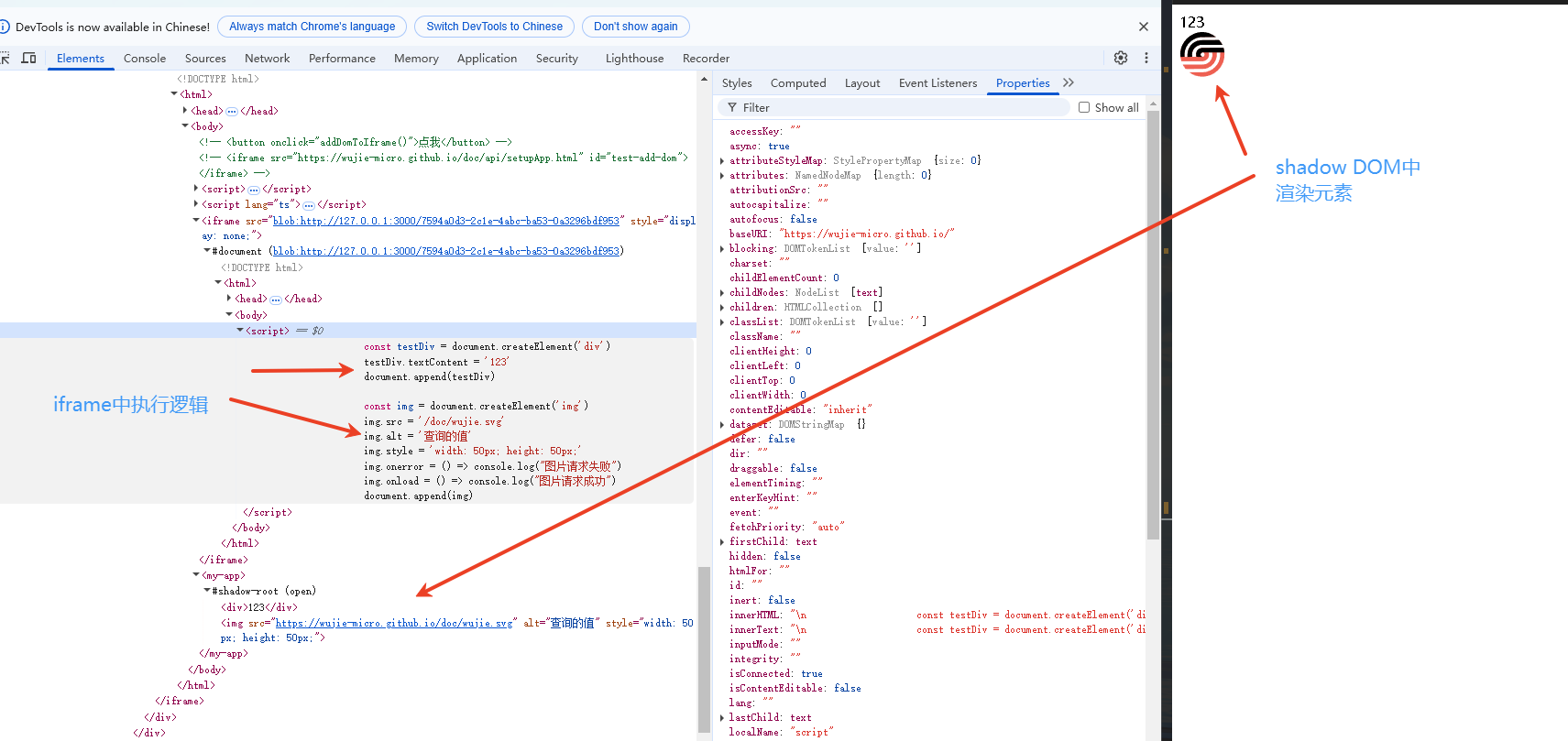Expand the children HTMLCollection property
Screen dimensions: 1568x741
click(722, 307)
